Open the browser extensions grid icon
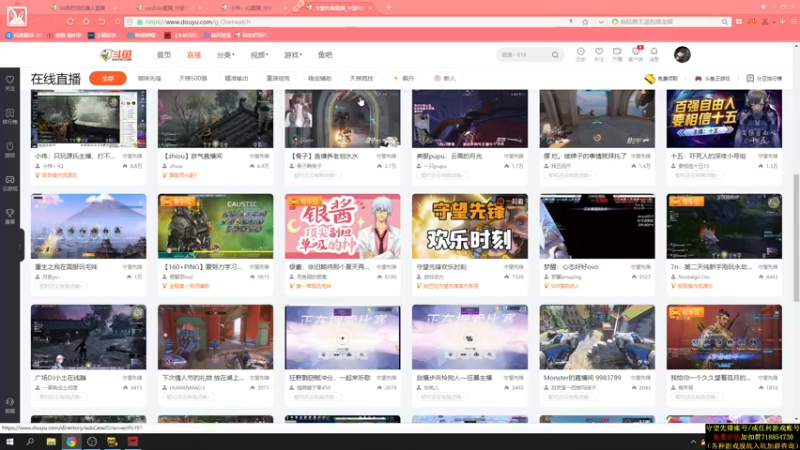Screen dimensions: 800x450 pos(739,22)
